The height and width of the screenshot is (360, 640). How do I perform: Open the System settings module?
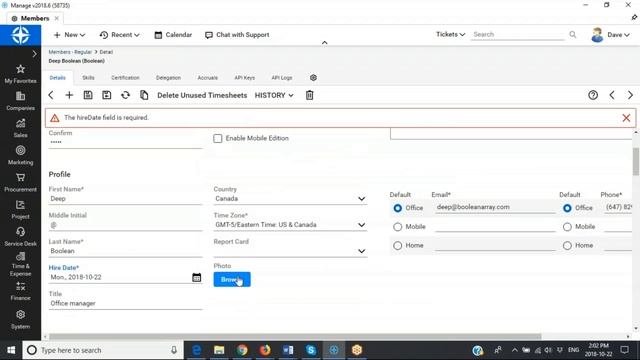coord(20,320)
